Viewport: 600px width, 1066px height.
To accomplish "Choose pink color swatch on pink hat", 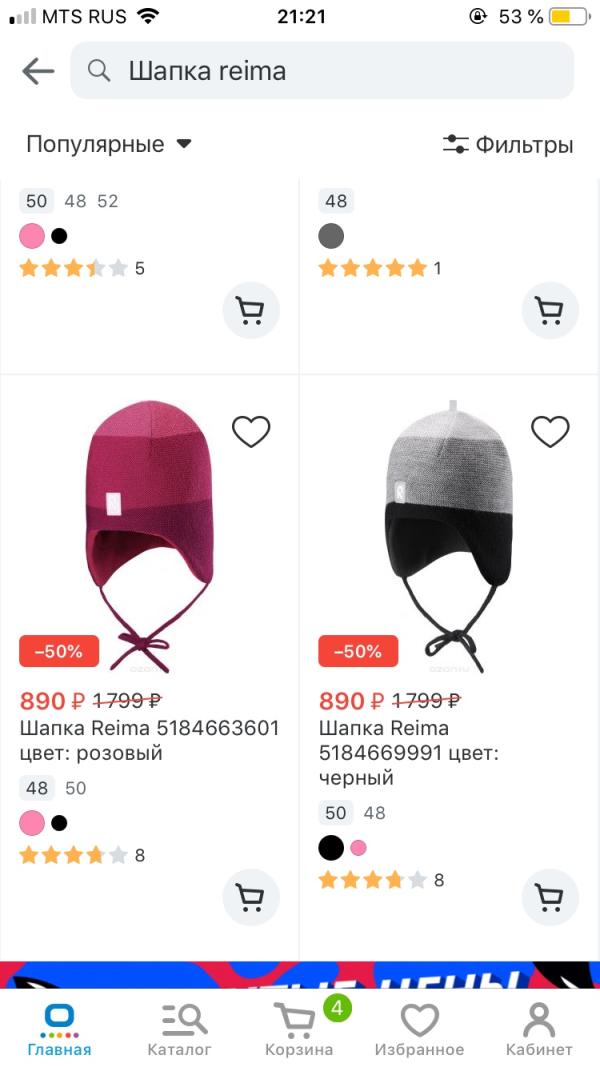I will [32, 823].
